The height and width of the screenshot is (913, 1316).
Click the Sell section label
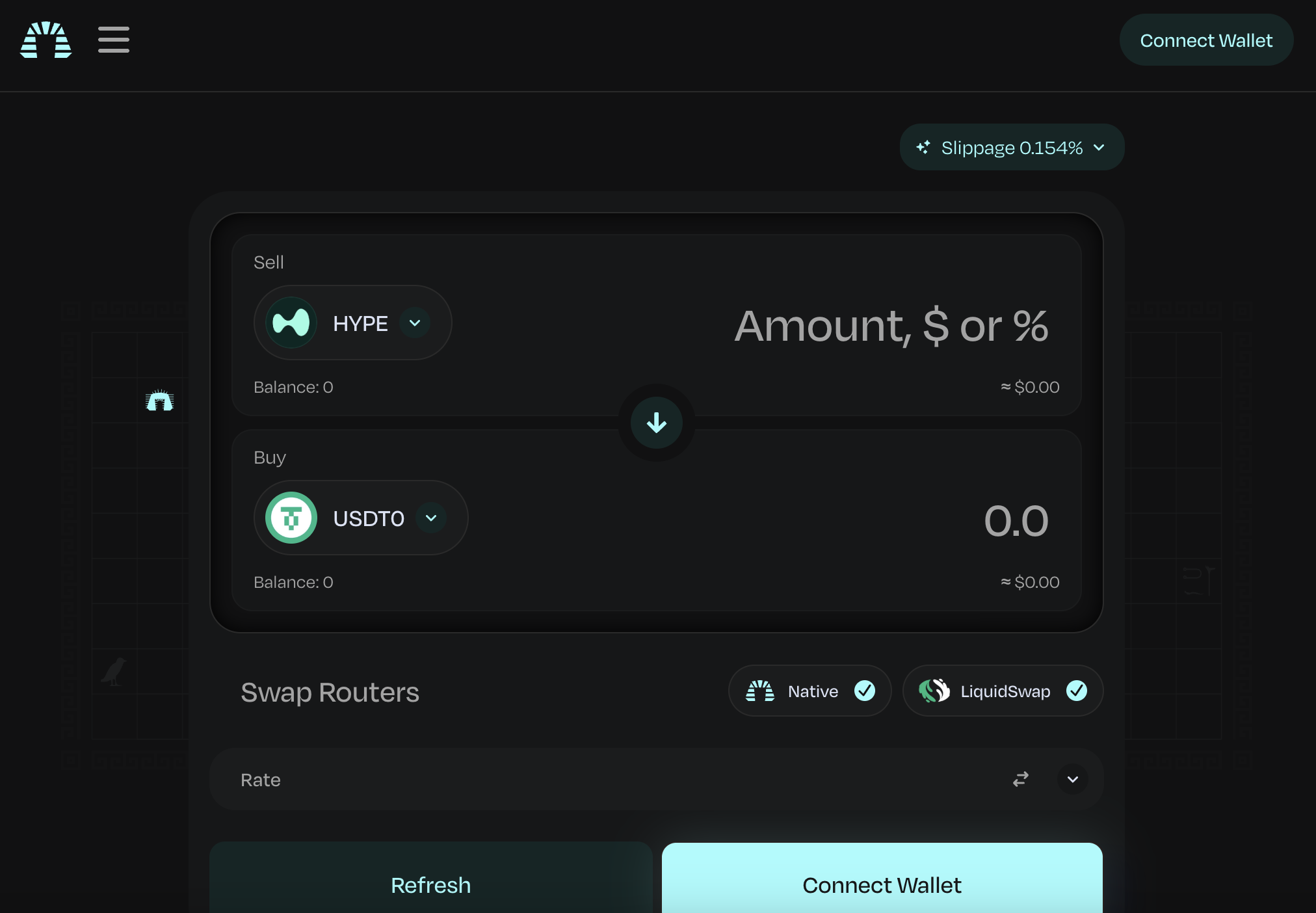click(269, 262)
